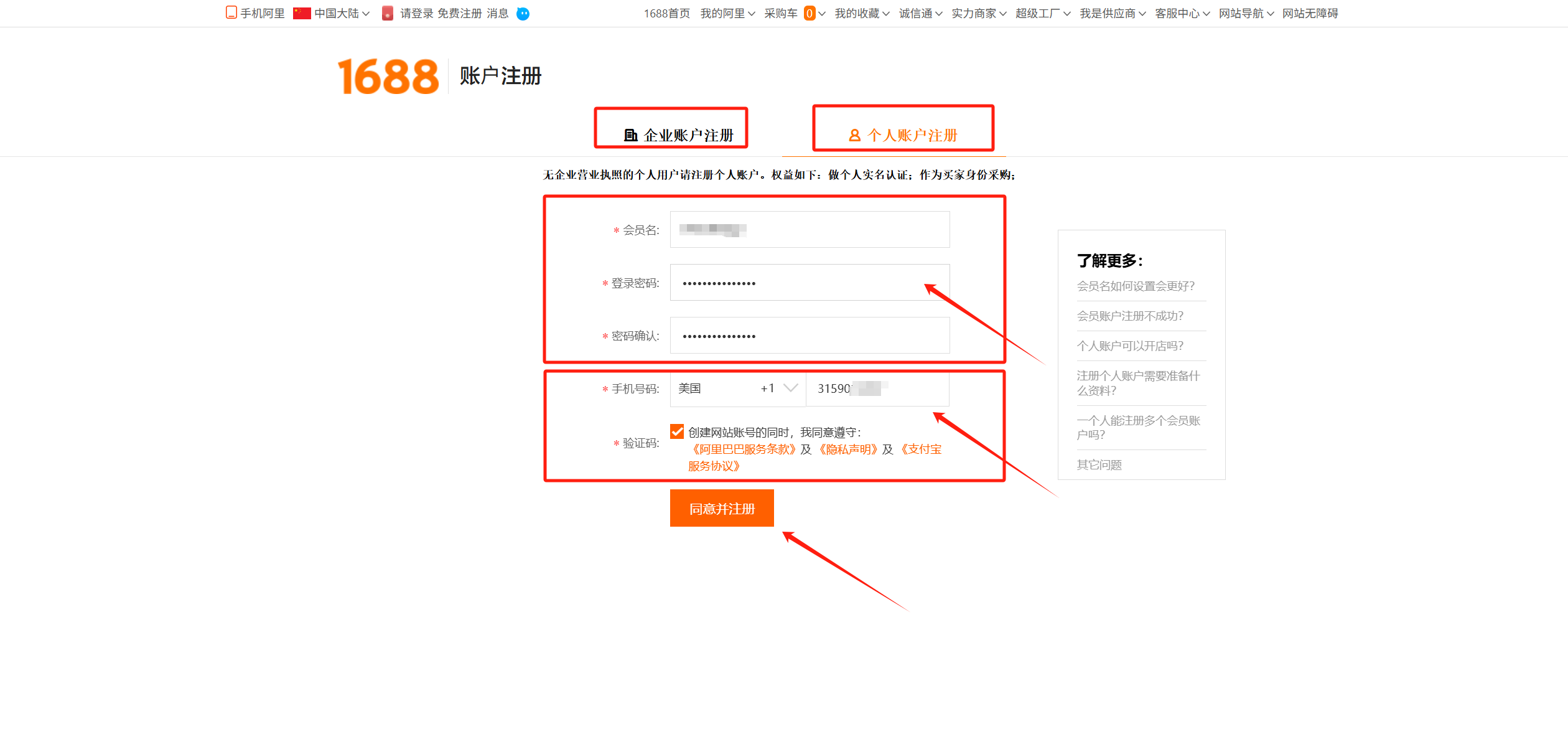
Task: Expand the 我是供应商 menu
Action: pos(1113,13)
